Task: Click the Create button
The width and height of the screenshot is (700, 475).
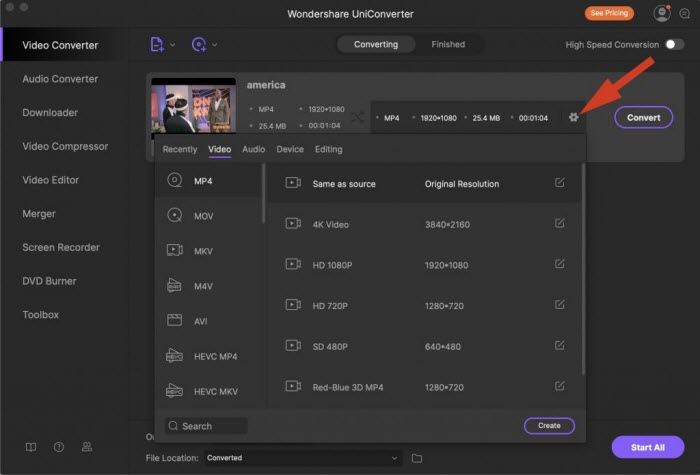Action: coord(549,425)
